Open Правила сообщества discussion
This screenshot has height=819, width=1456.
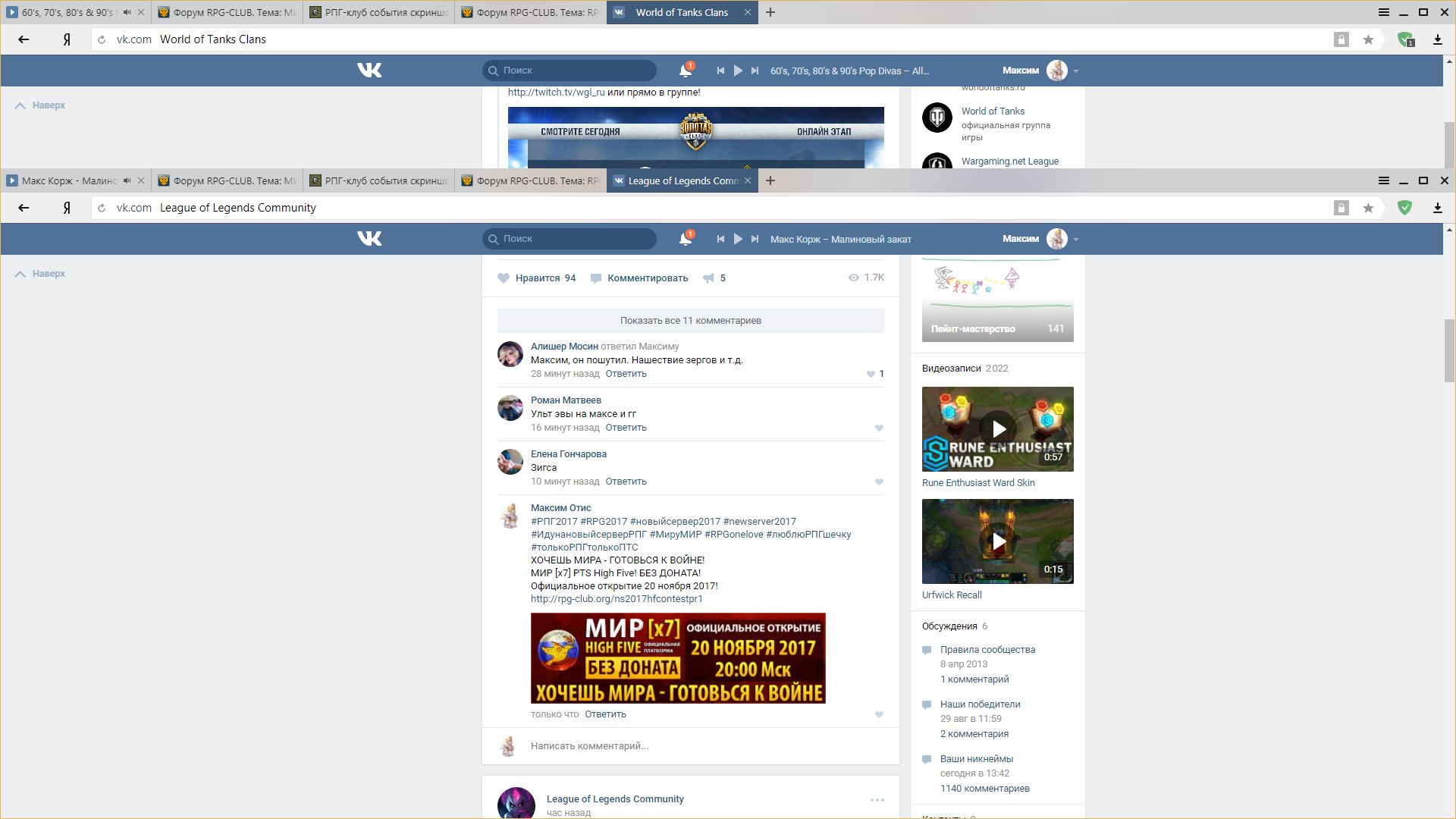tap(987, 650)
